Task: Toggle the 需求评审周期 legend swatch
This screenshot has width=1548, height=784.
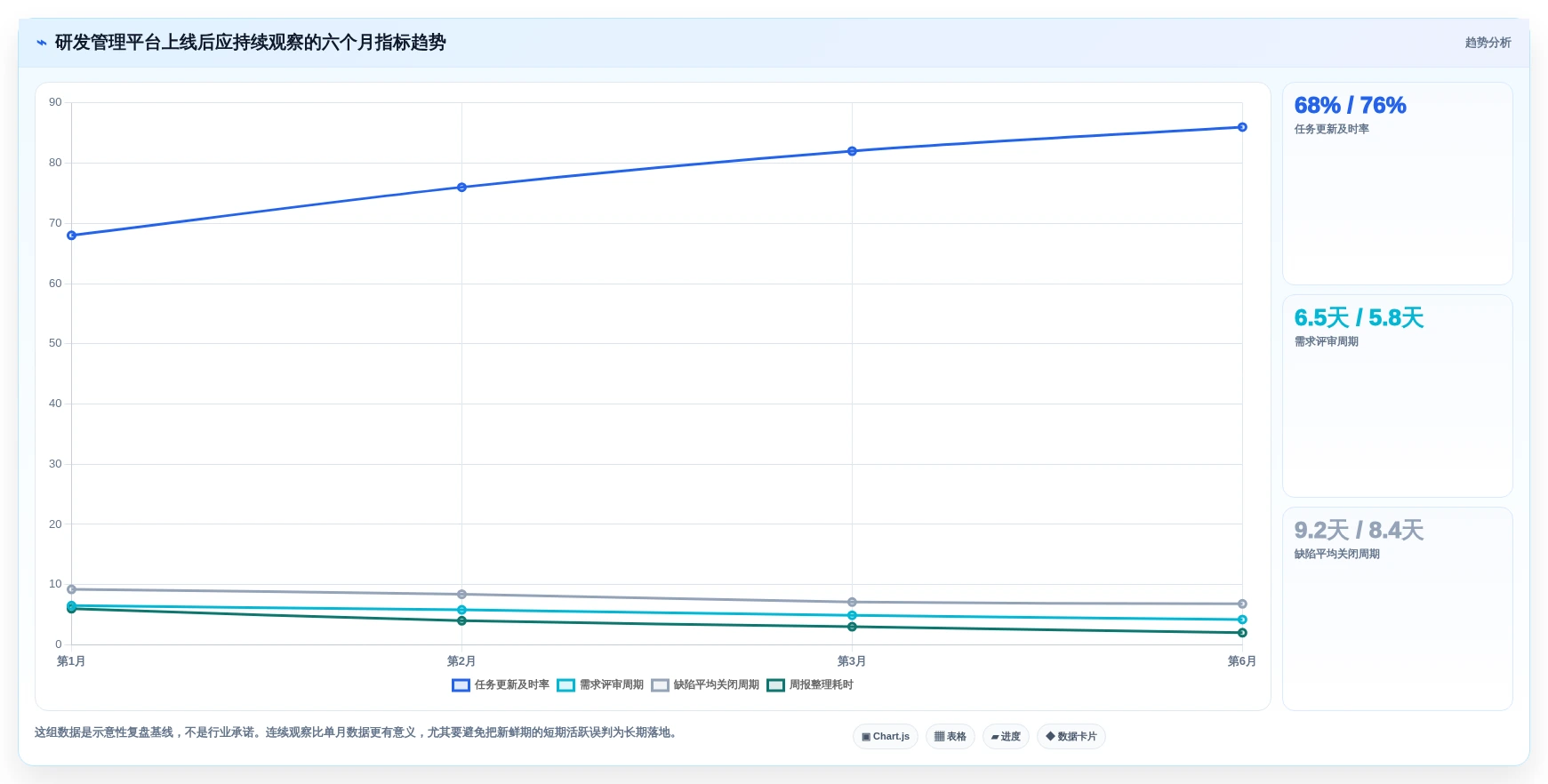Action: click(x=565, y=685)
